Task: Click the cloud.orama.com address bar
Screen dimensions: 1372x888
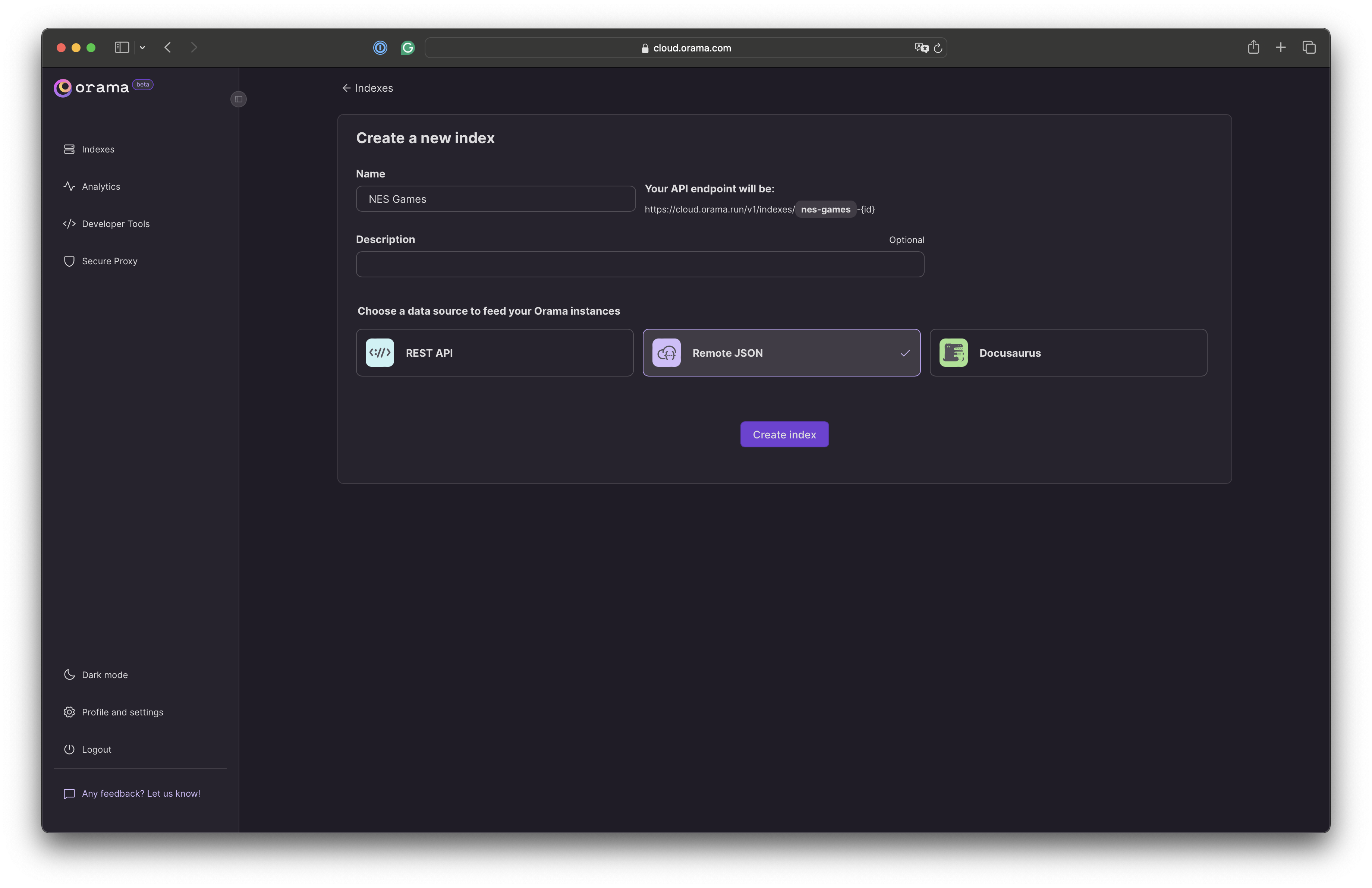Action: point(686,48)
